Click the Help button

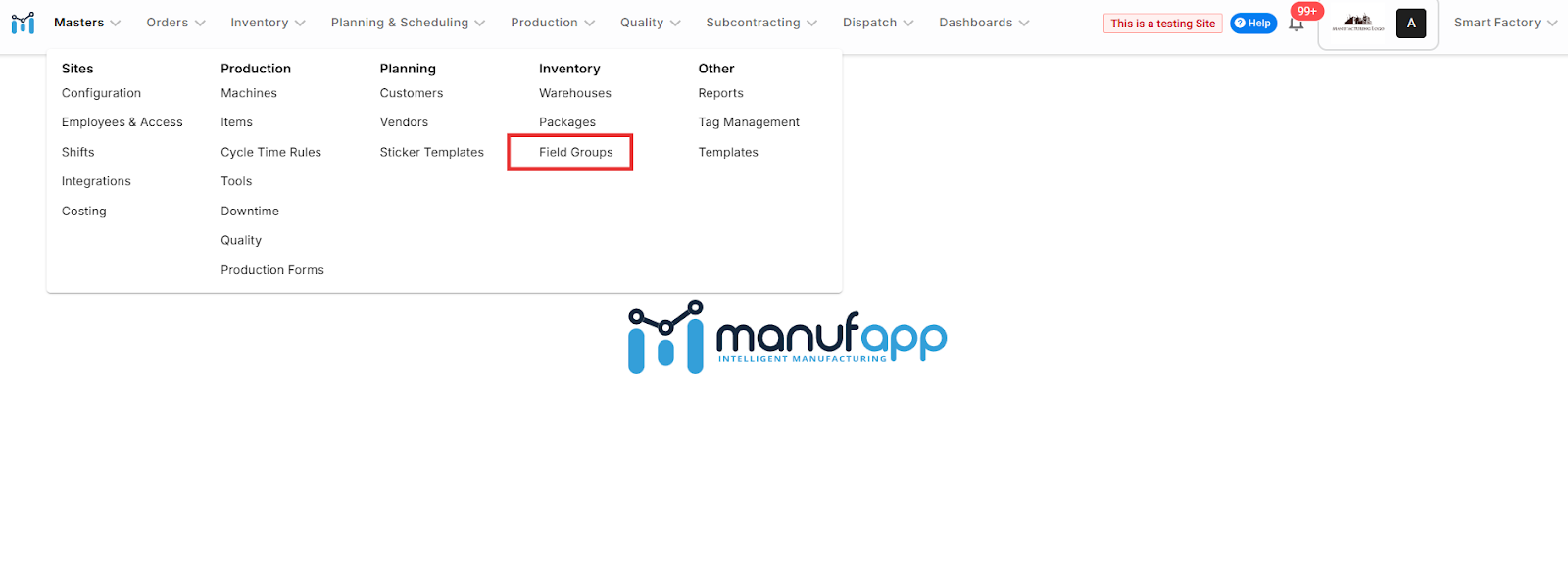pos(1253,24)
